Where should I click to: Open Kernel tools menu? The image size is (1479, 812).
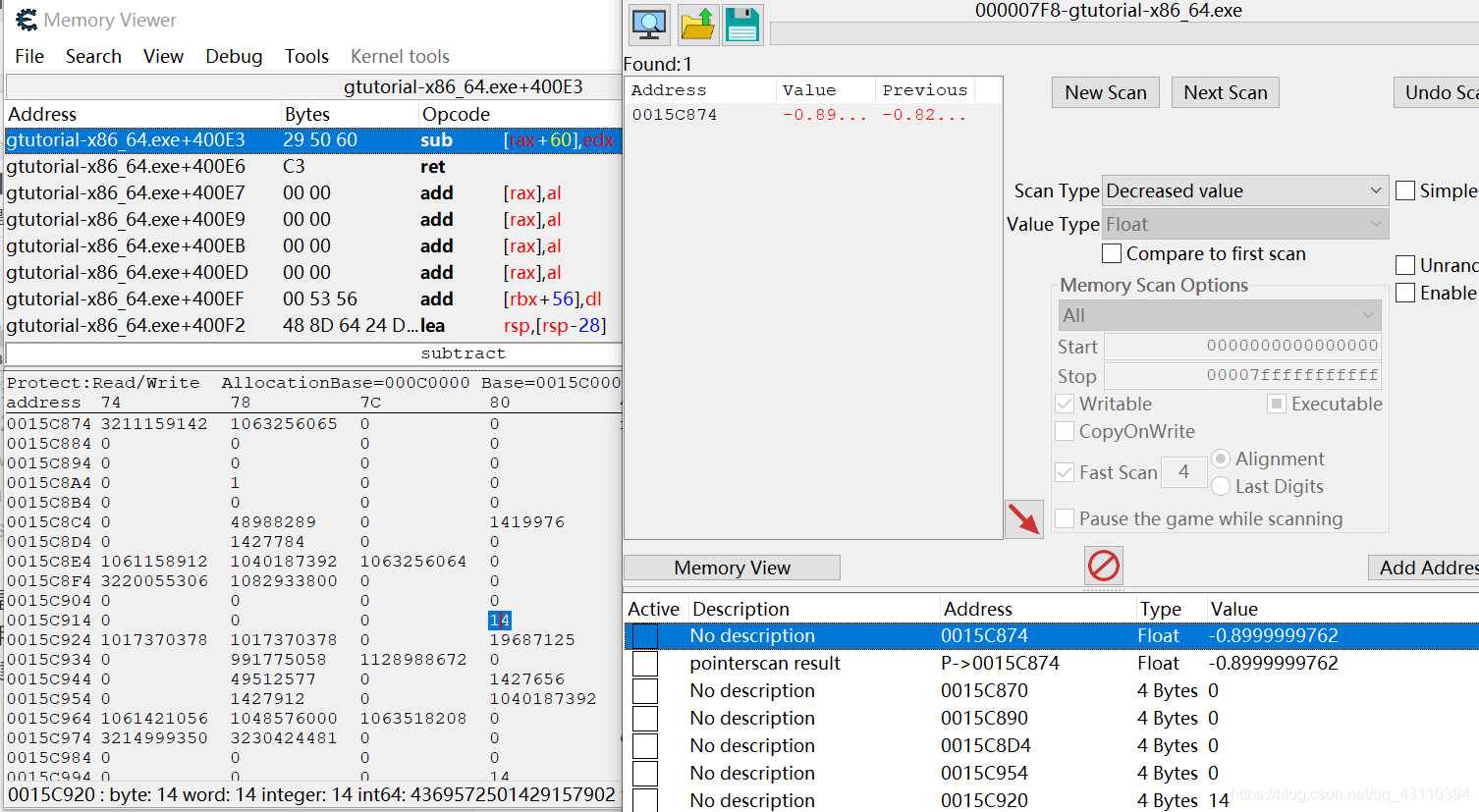pyautogui.click(x=400, y=56)
